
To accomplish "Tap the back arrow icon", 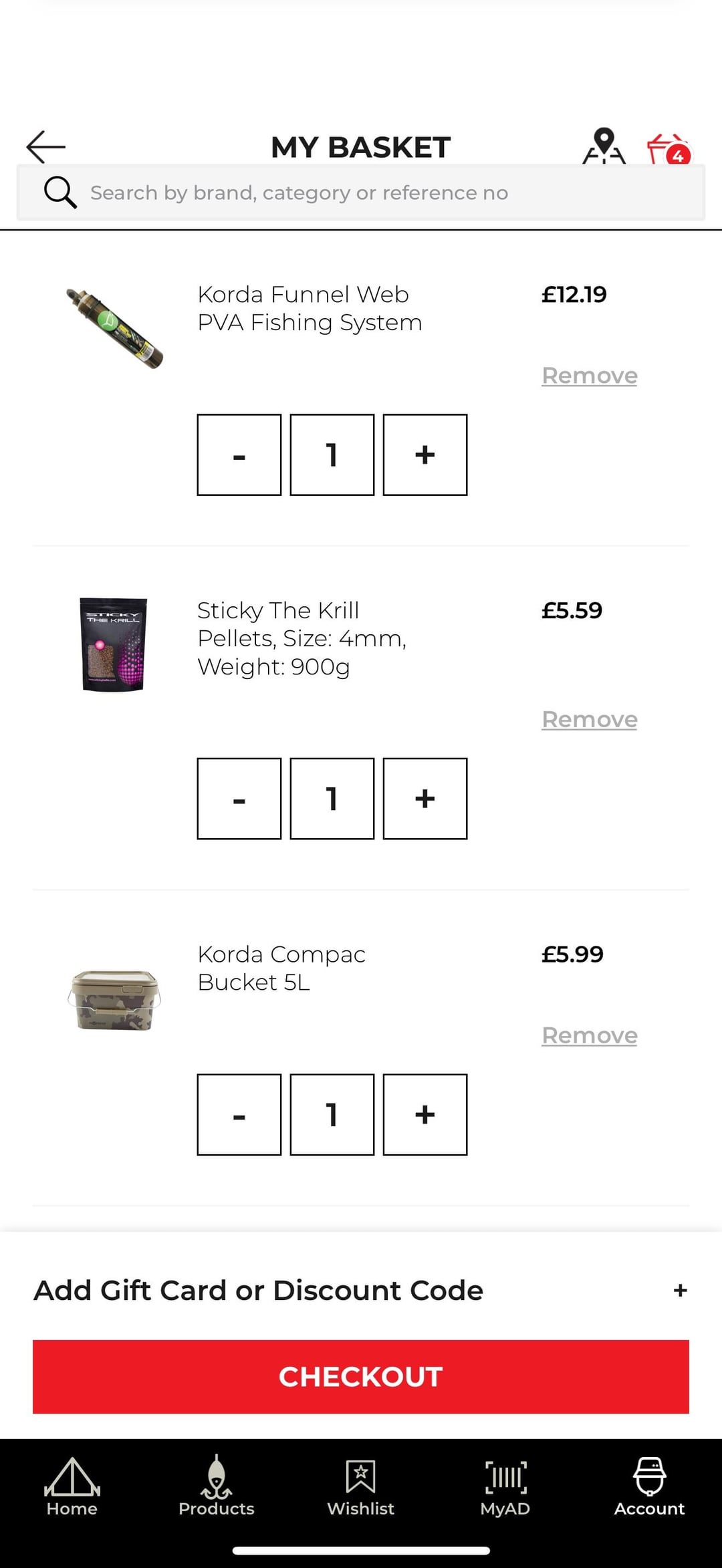I will tap(45, 147).
